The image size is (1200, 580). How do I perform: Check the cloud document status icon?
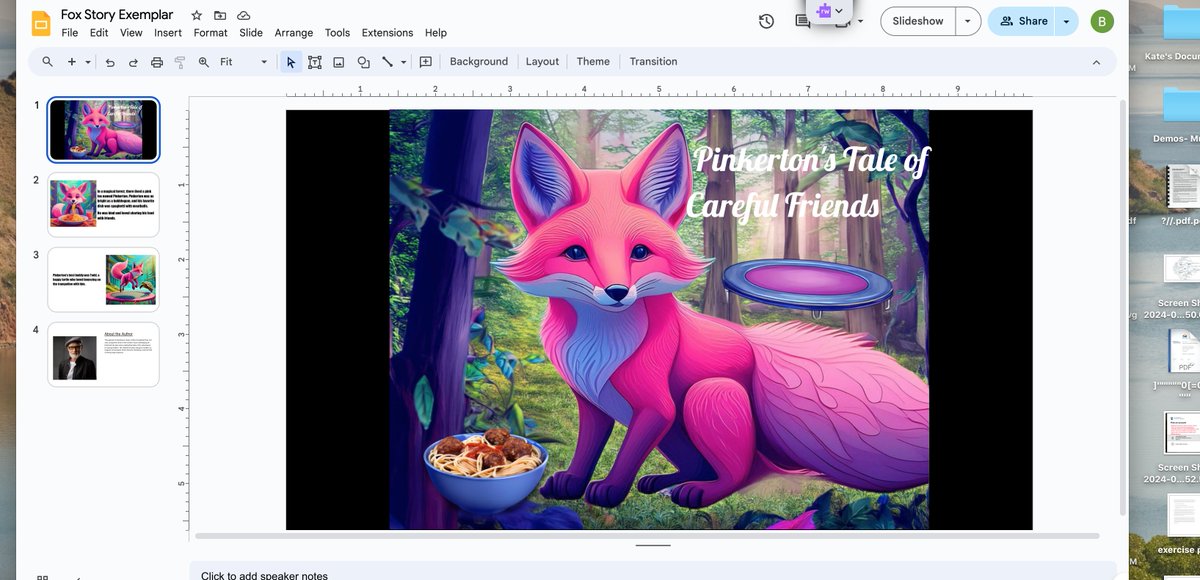[x=243, y=15]
